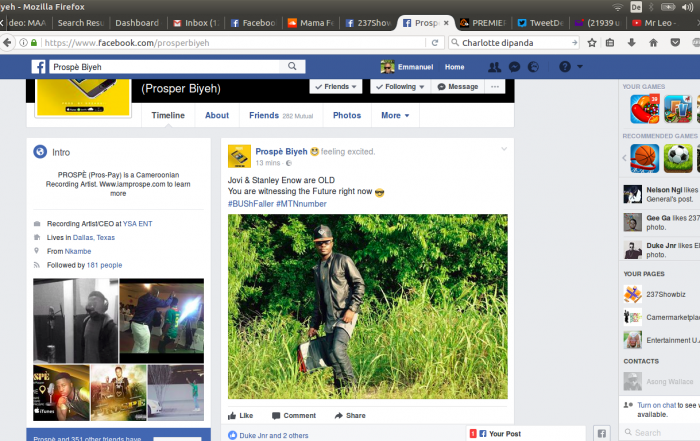Open the notifications globe icon
Viewport: 700px width, 441px height.
(x=533, y=67)
